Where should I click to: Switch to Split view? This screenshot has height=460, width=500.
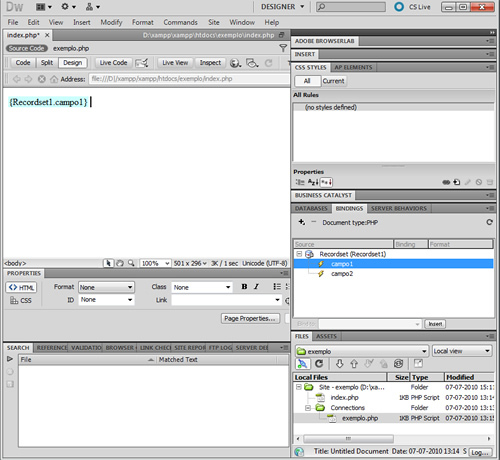[47, 63]
